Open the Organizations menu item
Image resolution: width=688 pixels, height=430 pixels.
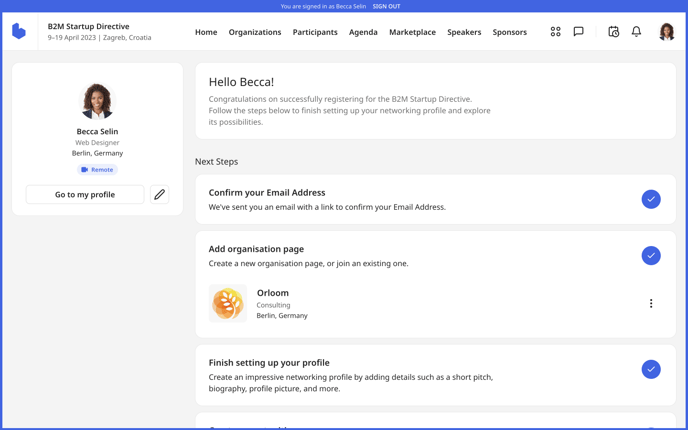click(x=255, y=32)
